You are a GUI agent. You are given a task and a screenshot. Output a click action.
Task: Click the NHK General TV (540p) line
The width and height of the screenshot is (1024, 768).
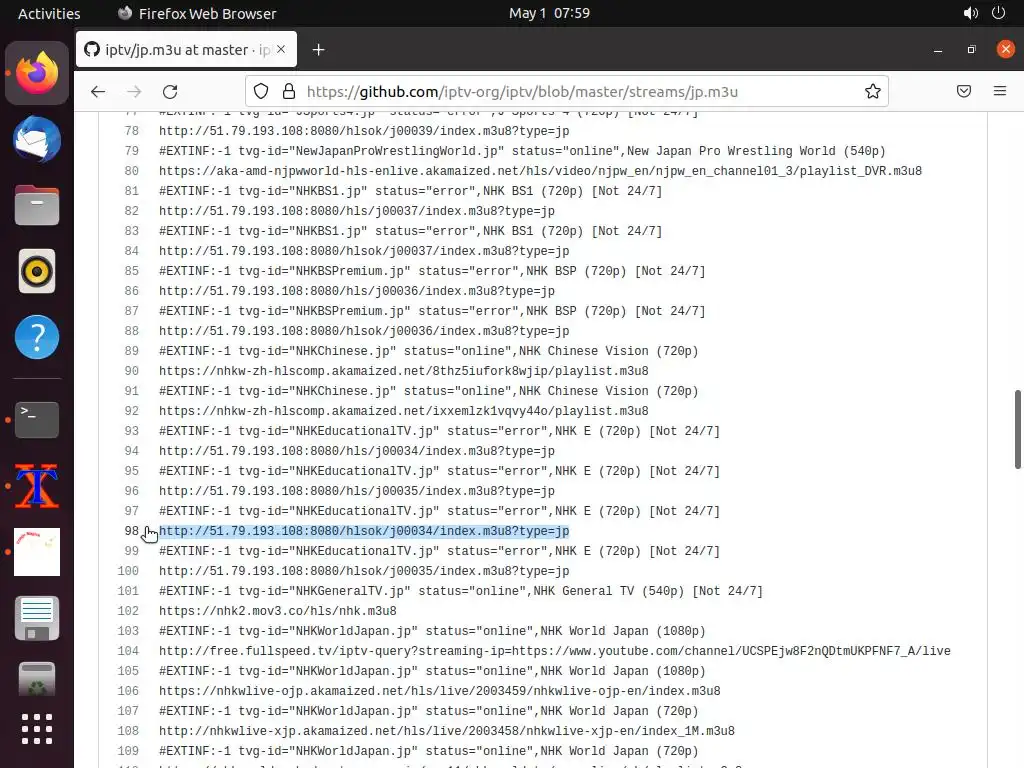461,591
